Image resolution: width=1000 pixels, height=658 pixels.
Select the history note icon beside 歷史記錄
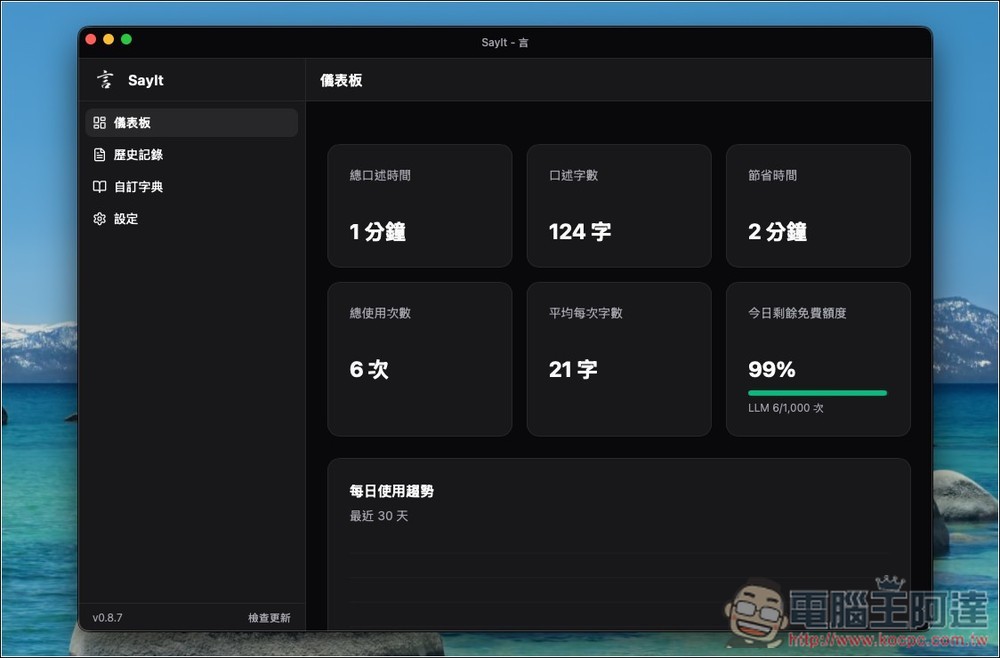(x=98, y=154)
